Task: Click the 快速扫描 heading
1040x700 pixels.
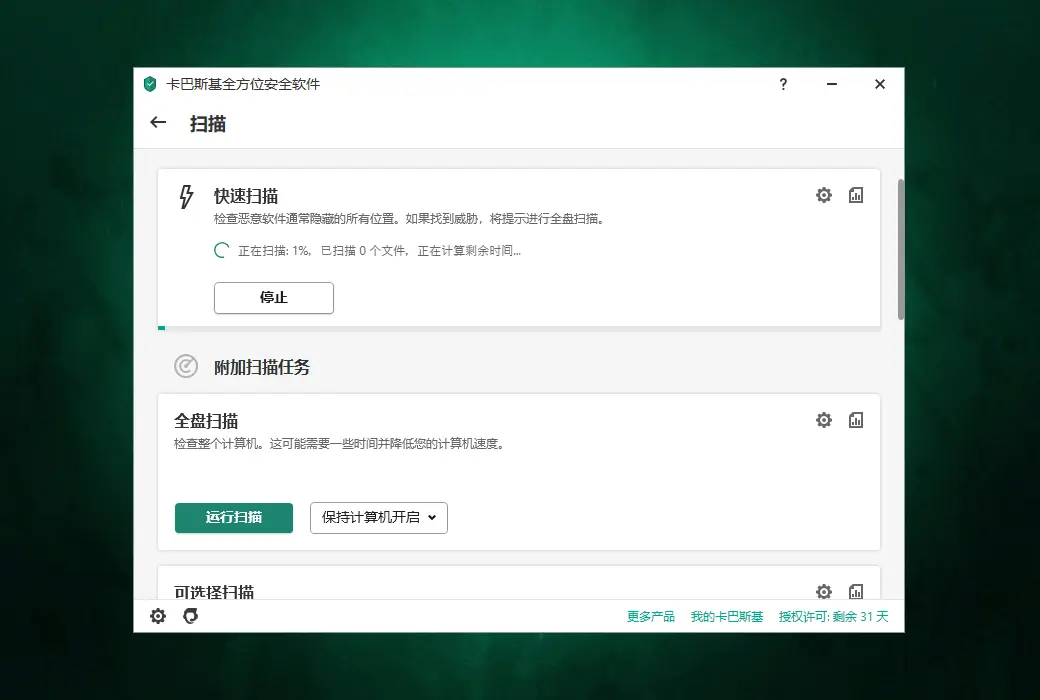Action: pos(246,196)
